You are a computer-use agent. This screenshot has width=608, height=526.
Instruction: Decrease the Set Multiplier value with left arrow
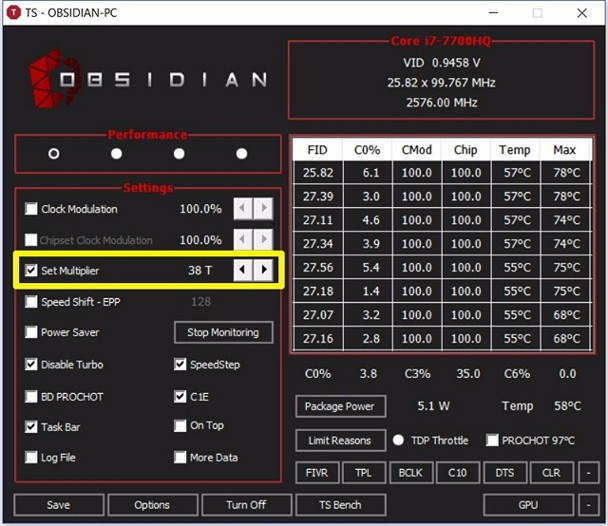click(x=243, y=270)
